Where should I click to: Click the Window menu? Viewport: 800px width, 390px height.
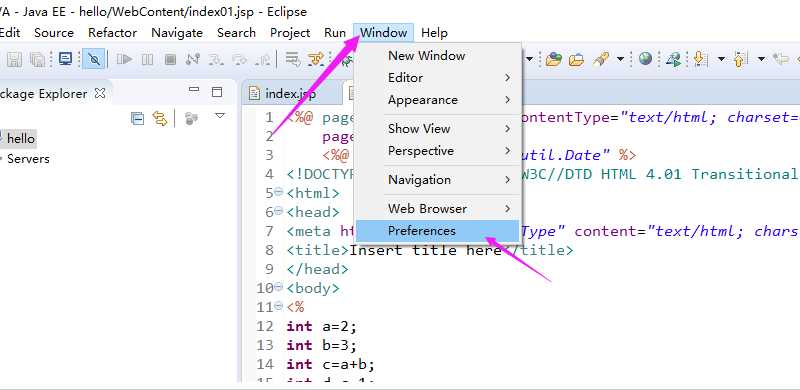point(384,33)
